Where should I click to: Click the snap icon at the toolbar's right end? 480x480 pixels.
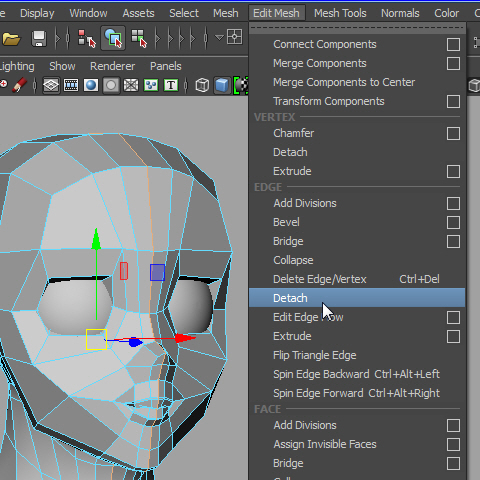(x=234, y=37)
